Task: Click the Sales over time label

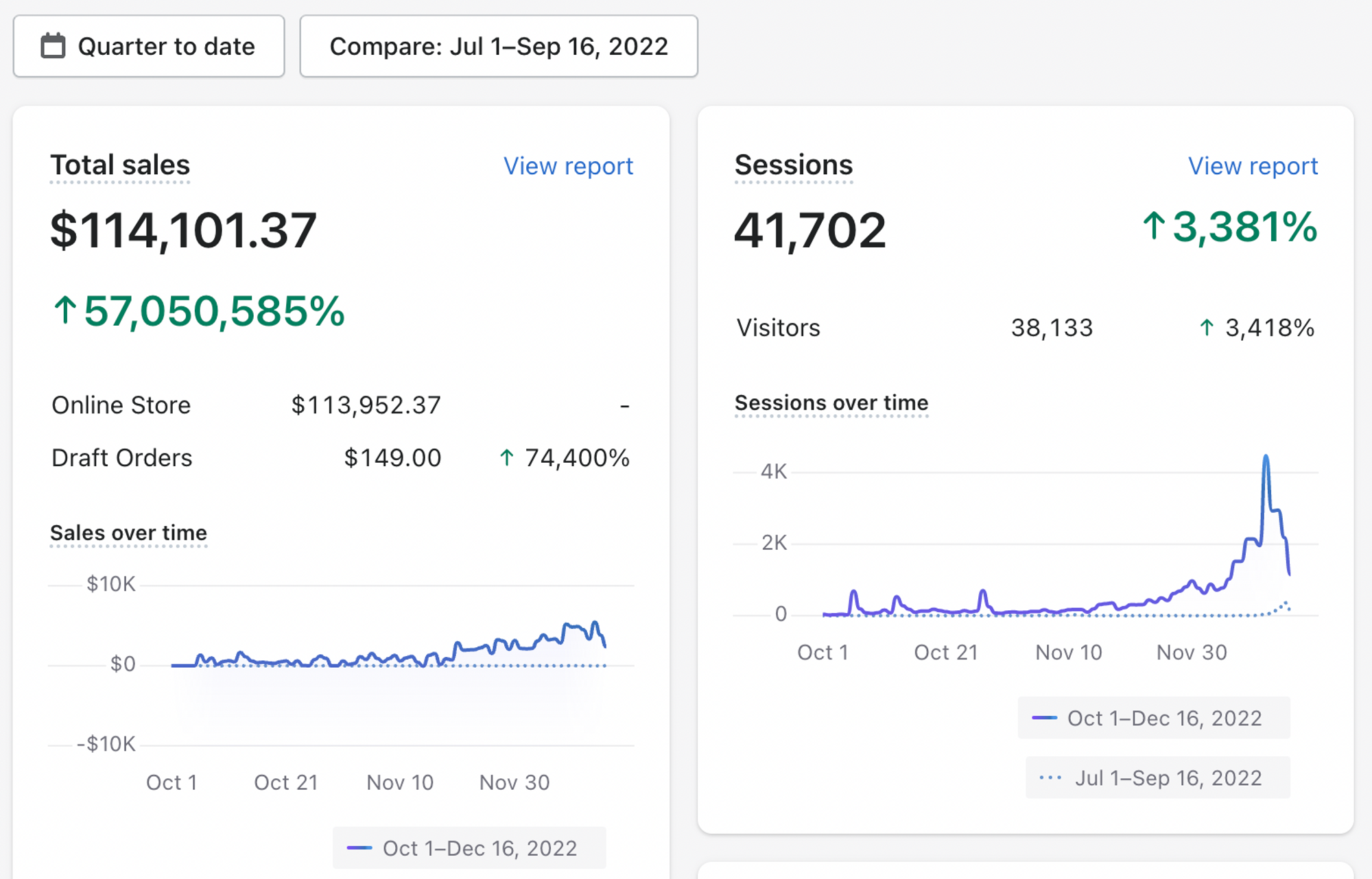Action: pos(128,533)
